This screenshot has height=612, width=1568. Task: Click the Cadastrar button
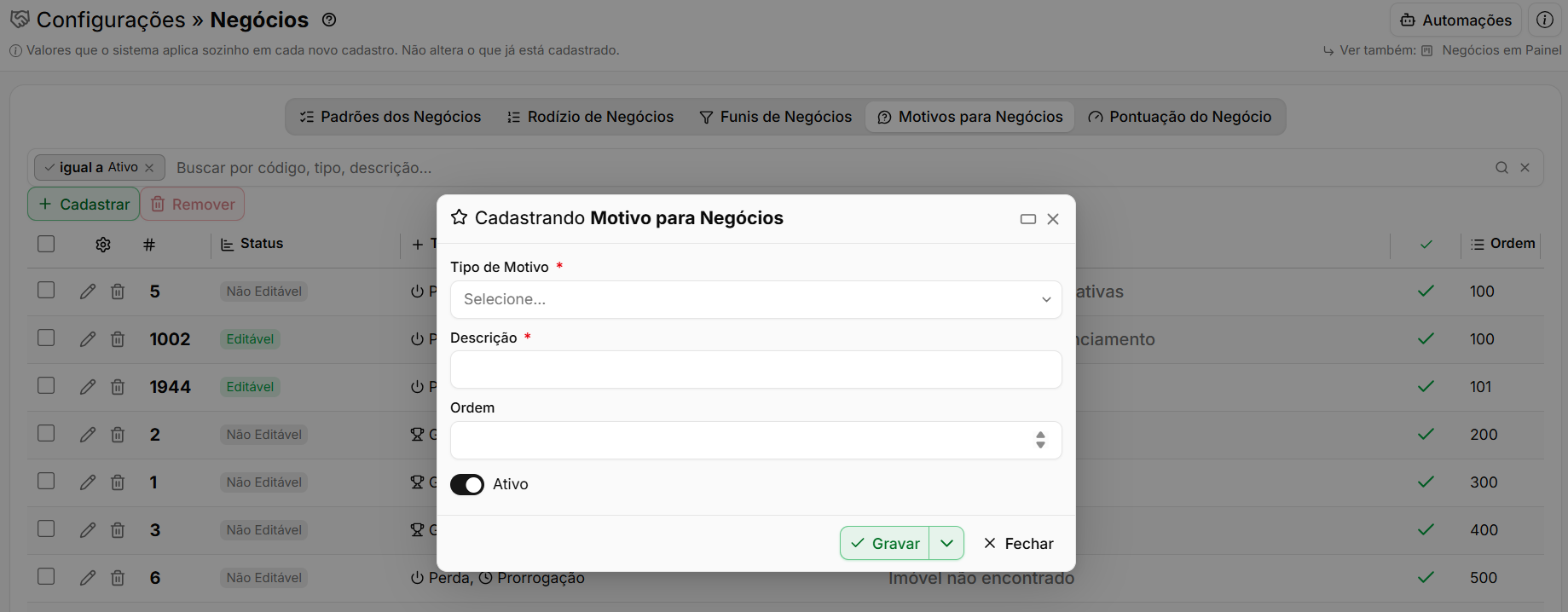[x=84, y=205]
